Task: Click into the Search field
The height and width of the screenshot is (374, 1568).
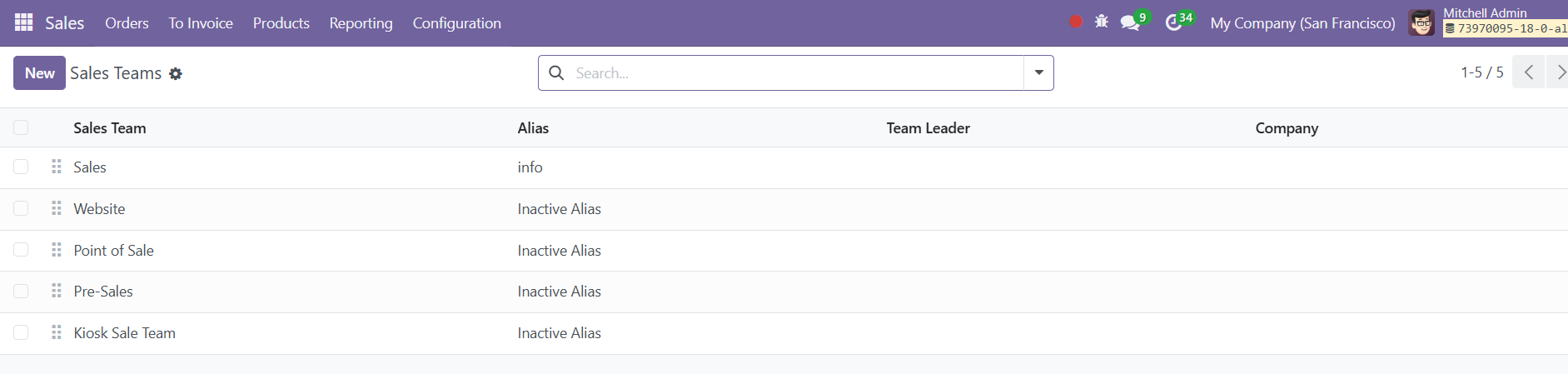Action: coord(795,73)
